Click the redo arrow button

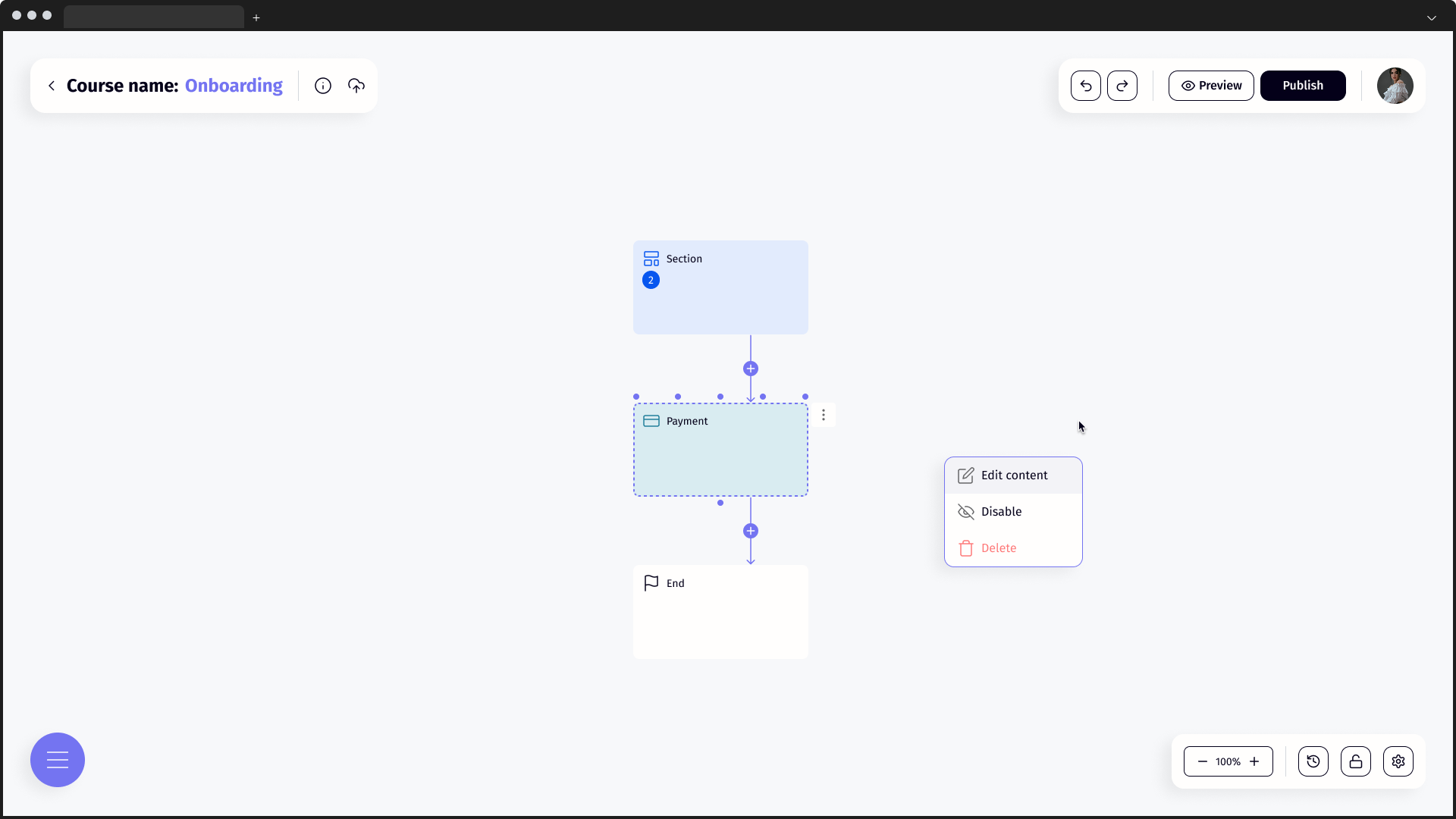pyautogui.click(x=1122, y=86)
